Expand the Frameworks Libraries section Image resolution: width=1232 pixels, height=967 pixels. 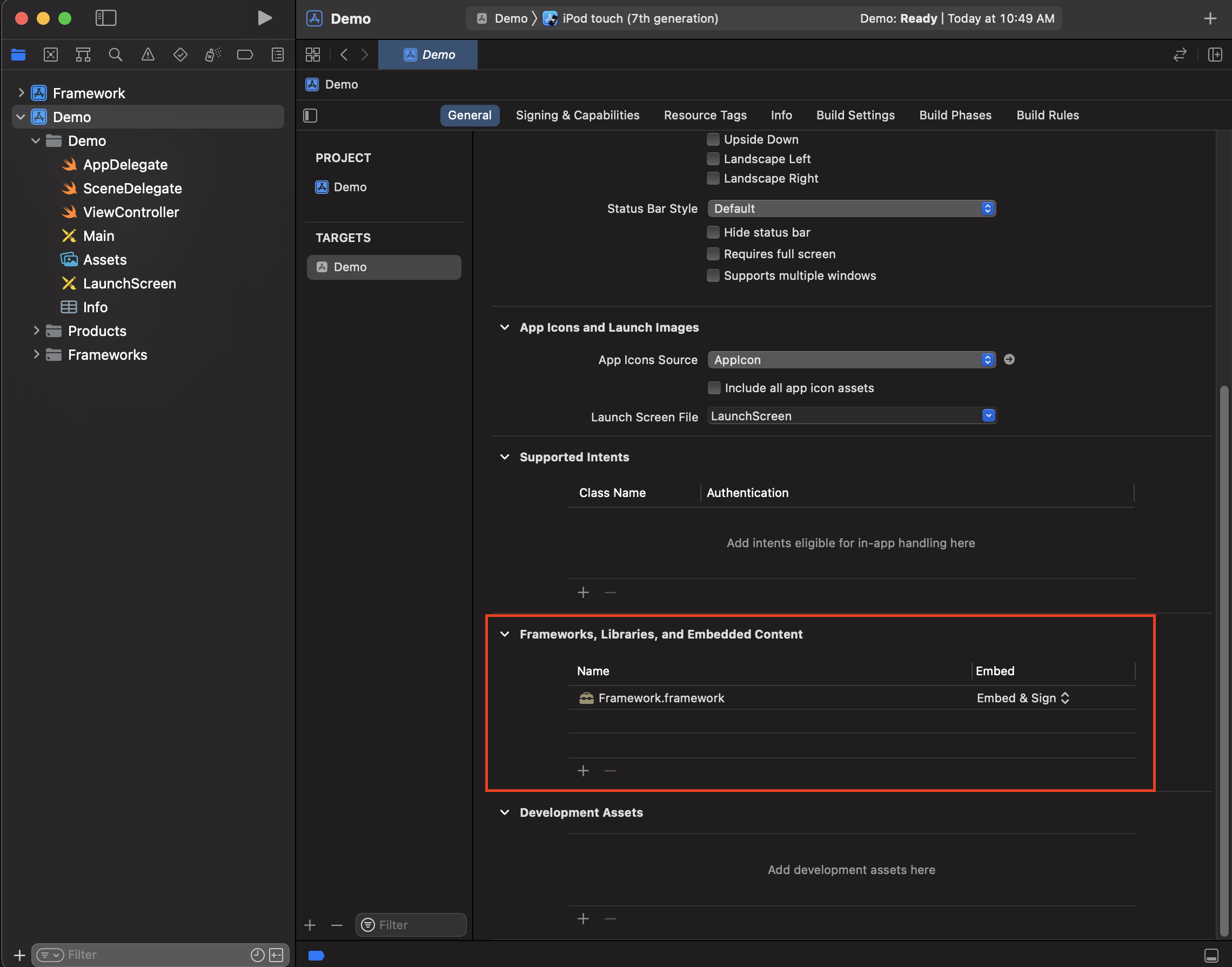point(505,634)
